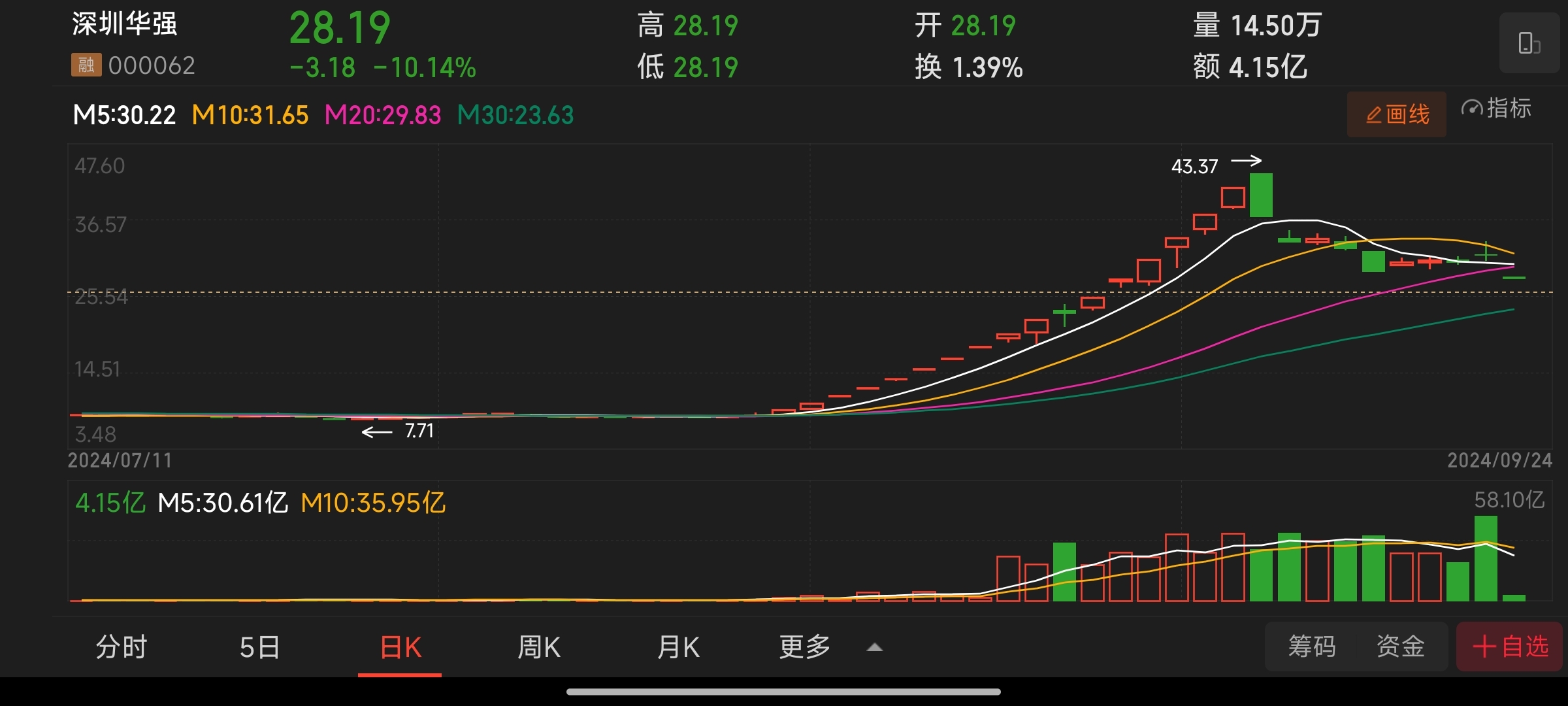Switch to the 5日 tab

[x=259, y=648]
